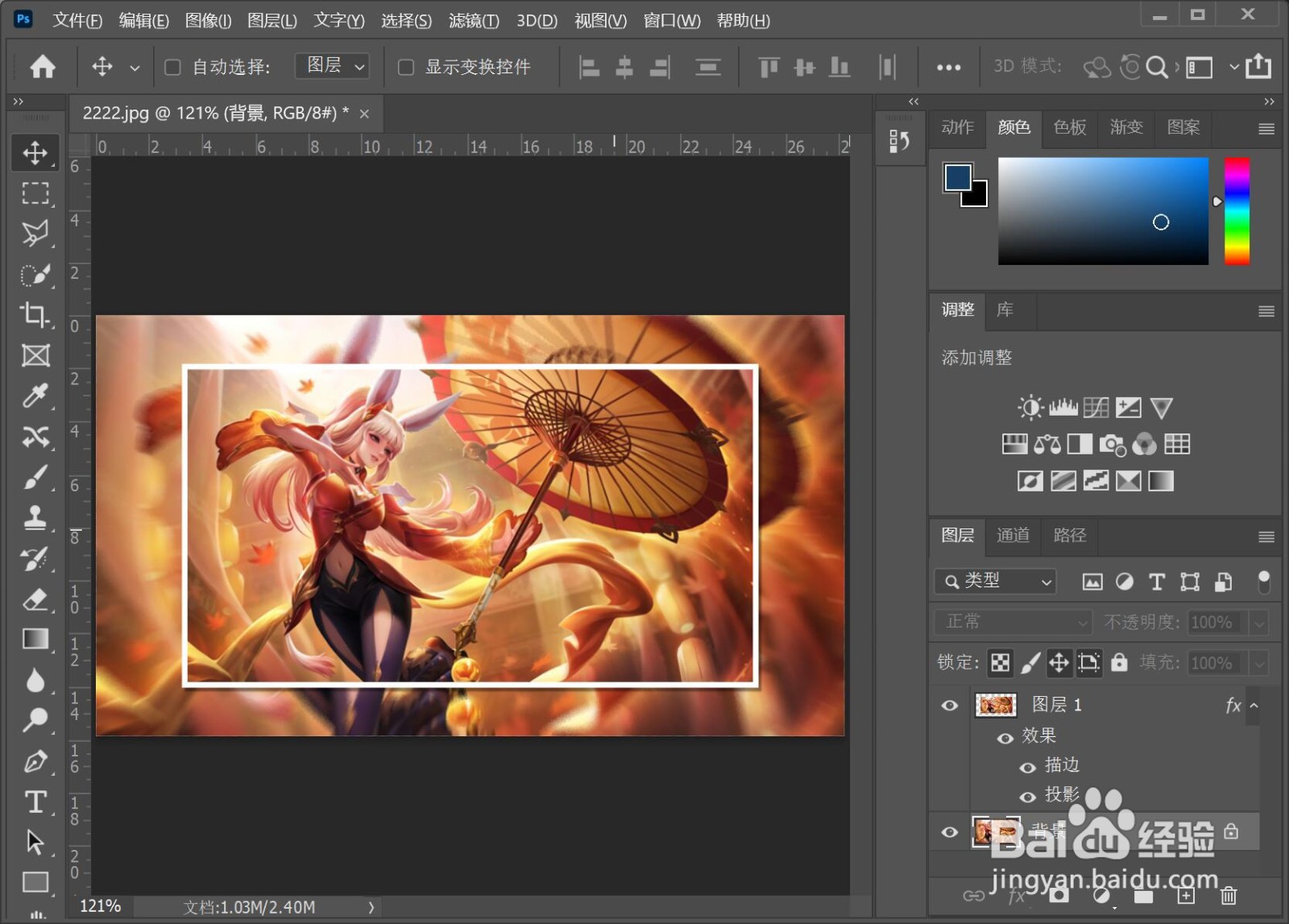Activate the Eyedropper tool
This screenshot has width=1289, height=924.
click(x=35, y=396)
